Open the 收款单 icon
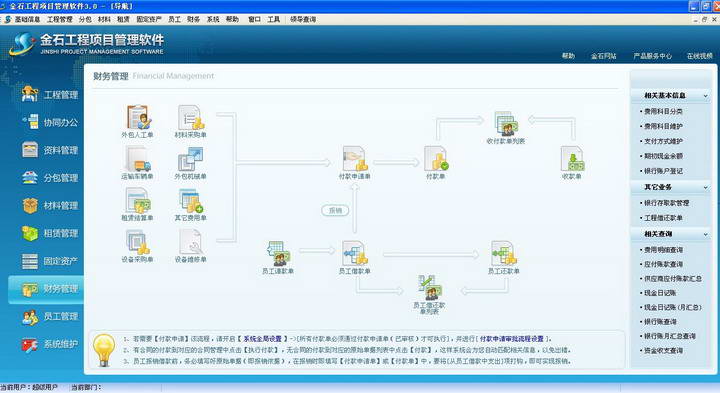Image resolution: width=720 pixels, height=393 pixels. (572, 159)
